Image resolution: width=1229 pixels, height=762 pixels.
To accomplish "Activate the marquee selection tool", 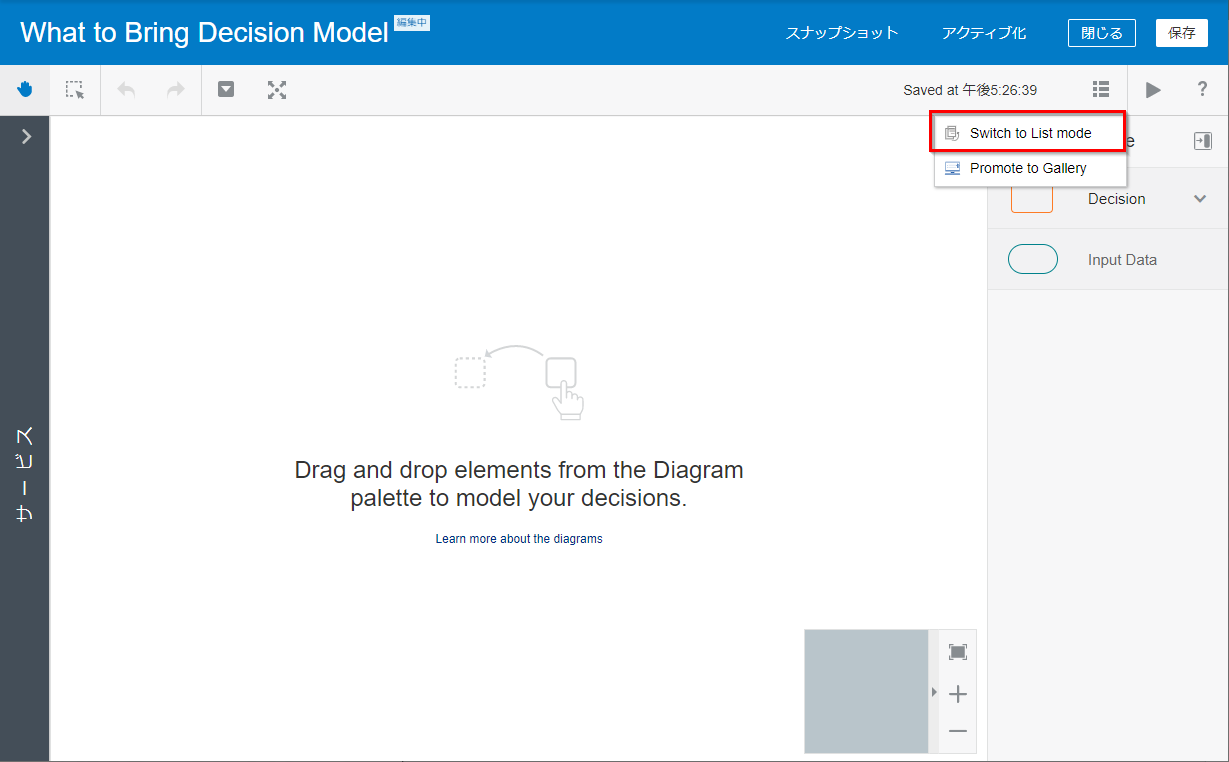I will (x=75, y=90).
